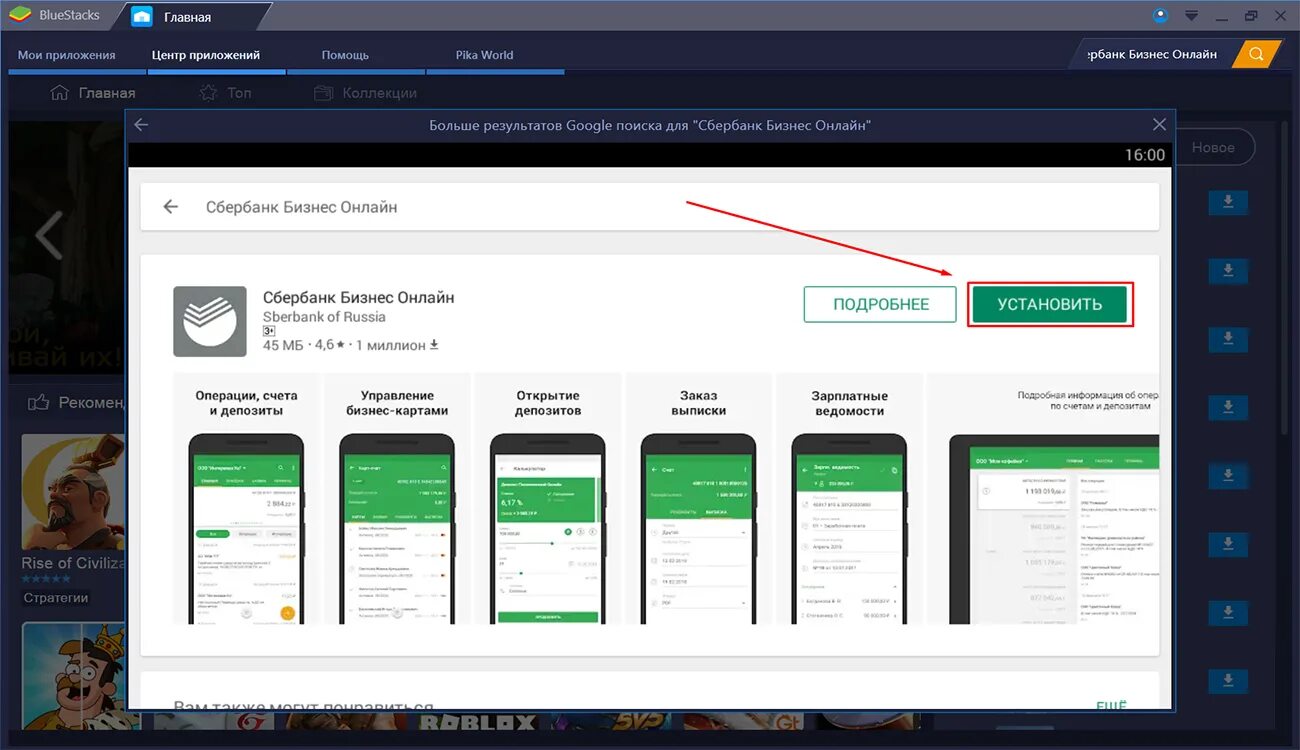This screenshot has width=1300, height=750.
Task: Open the Заказ выписки screenshot
Action: tap(698, 500)
